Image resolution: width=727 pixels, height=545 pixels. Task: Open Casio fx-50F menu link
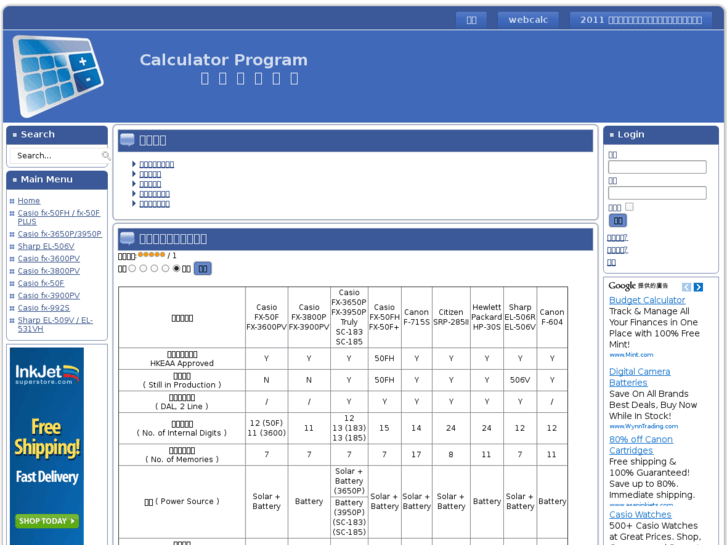click(x=41, y=283)
